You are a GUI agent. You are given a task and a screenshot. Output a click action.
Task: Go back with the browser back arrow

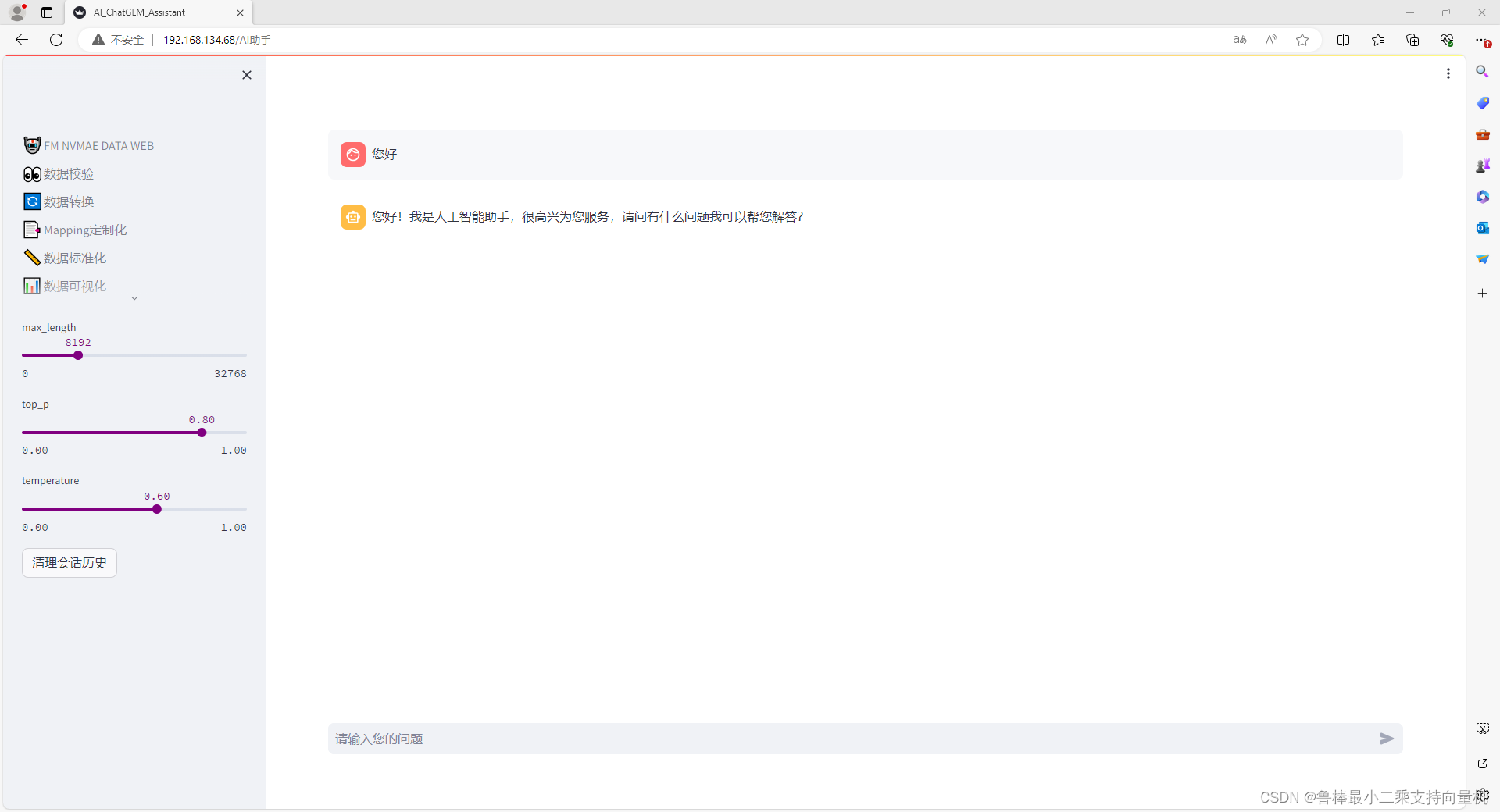22,40
